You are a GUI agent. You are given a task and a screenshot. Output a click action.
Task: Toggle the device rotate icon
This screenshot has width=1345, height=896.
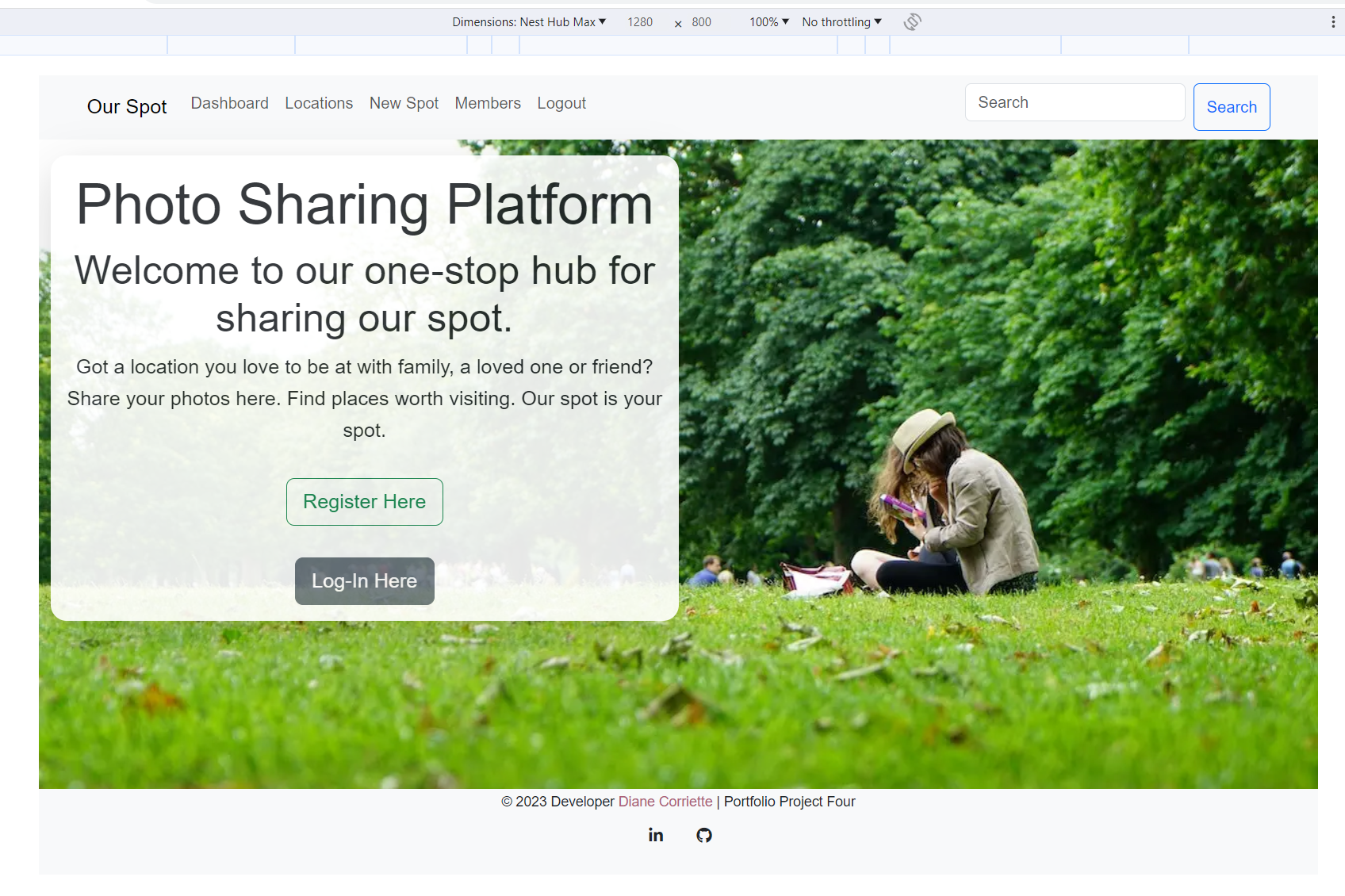coord(912,22)
